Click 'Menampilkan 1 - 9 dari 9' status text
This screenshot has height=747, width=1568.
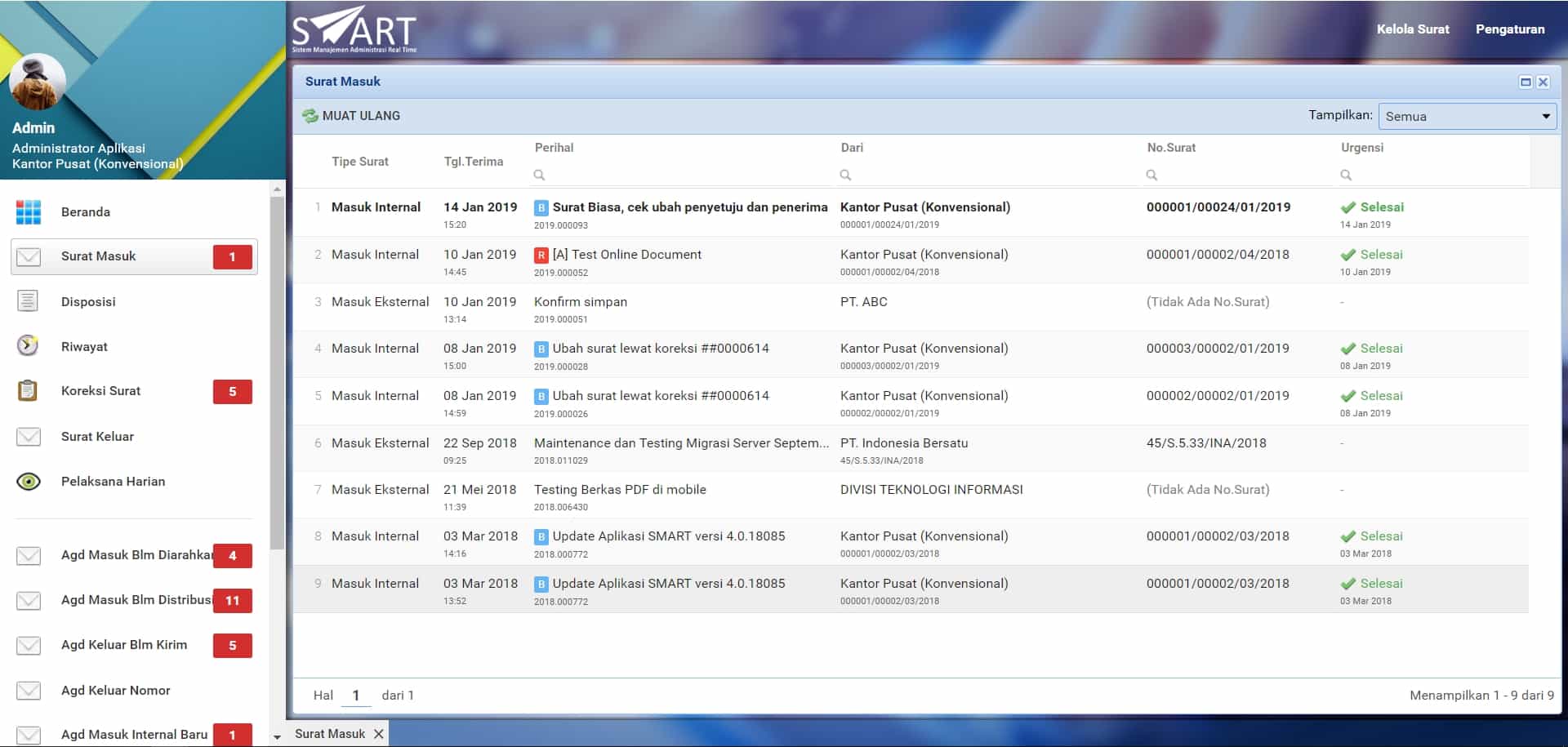point(1481,696)
